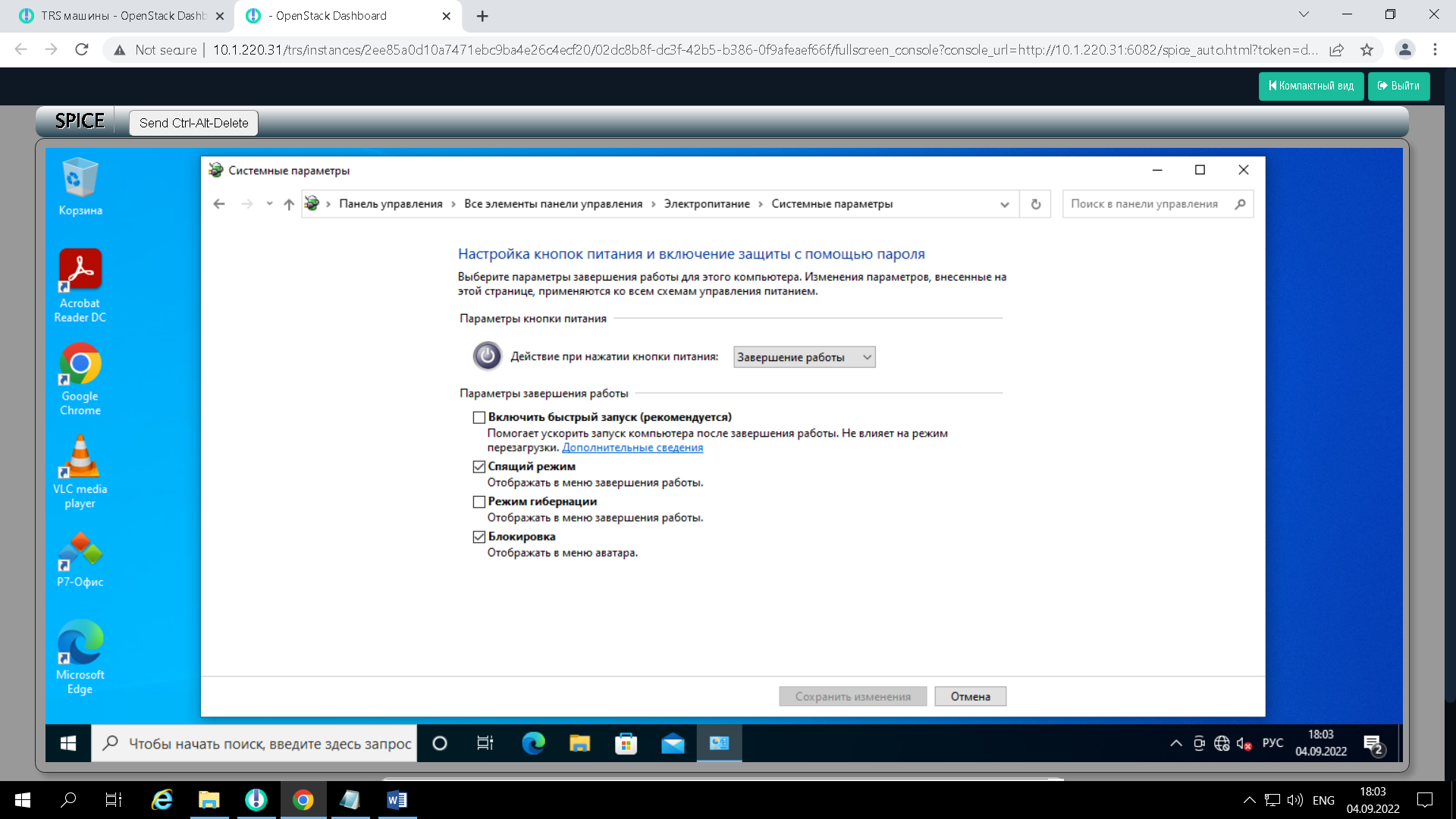The image size is (1456, 819).
Task: Click host ENG language indicator
Action: [x=1323, y=800]
